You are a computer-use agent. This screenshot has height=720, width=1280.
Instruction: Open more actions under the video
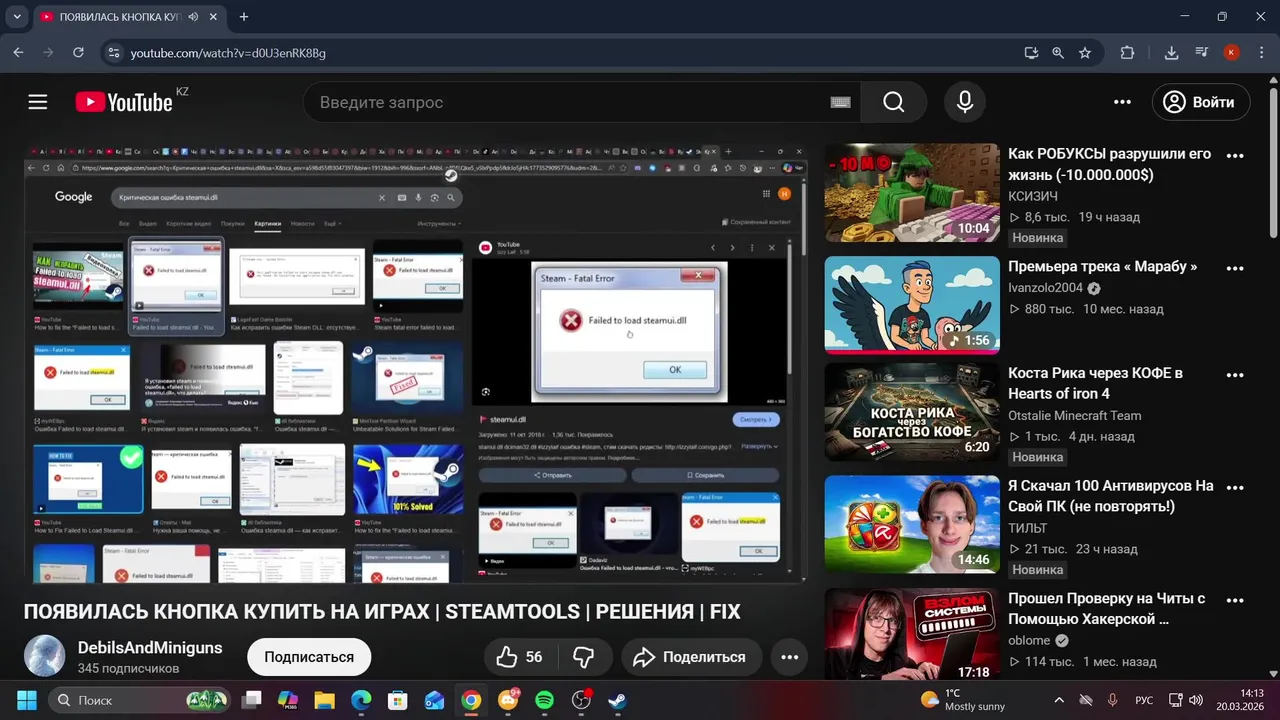[x=789, y=657]
